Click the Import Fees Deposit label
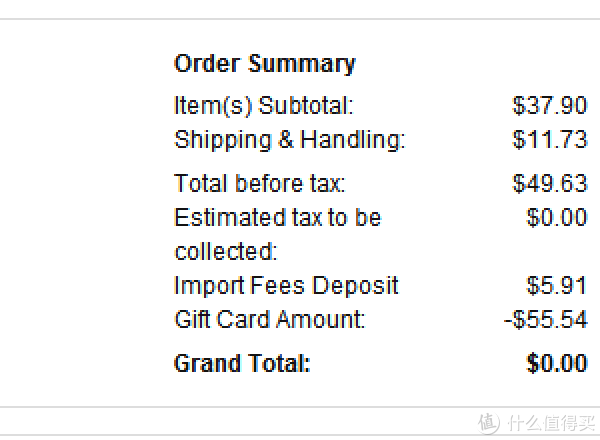Viewport: 600px width, 440px height. pyautogui.click(x=286, y=286)
